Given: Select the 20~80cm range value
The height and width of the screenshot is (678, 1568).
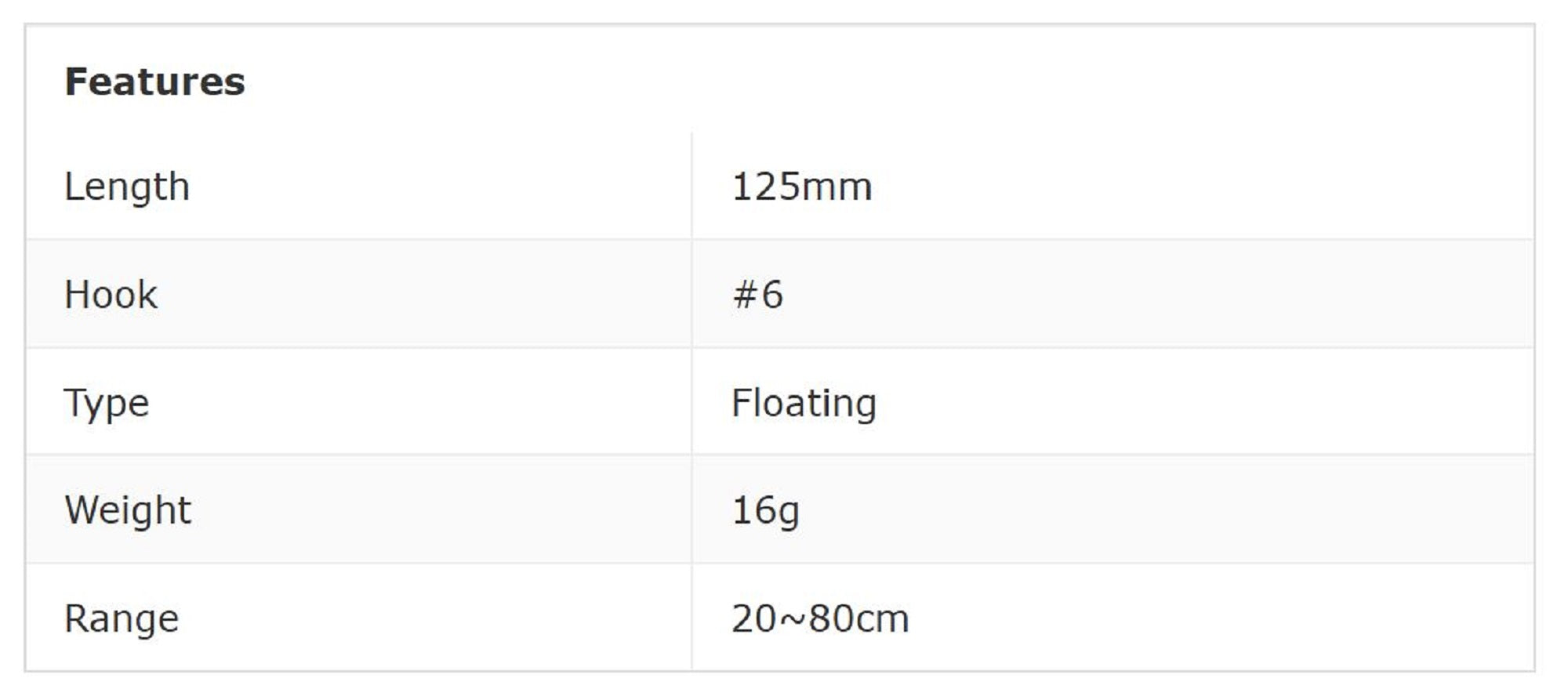Looking at the screenshot, I should (820, 618).
